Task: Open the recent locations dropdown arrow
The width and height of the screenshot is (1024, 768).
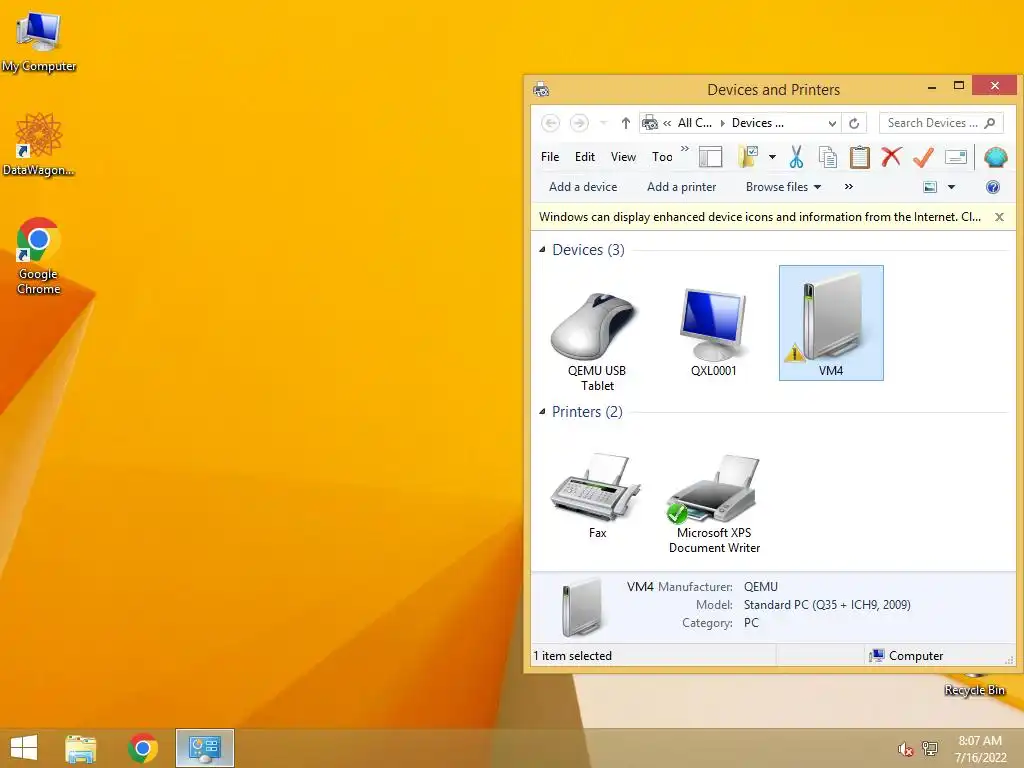Action: tap(603, 123)
